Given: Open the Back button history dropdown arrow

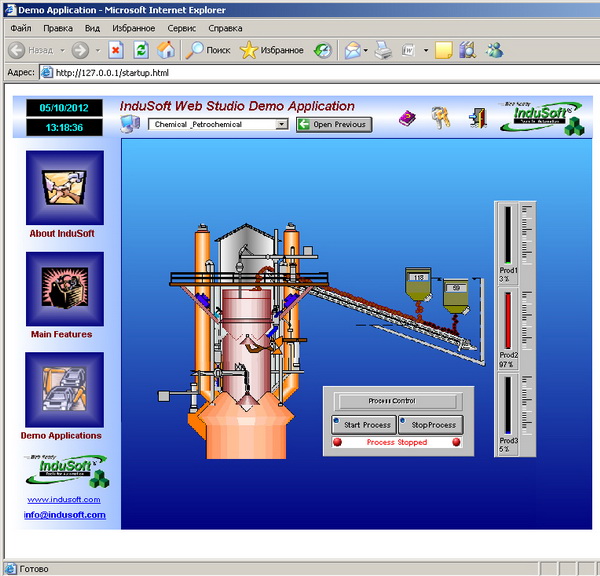Looking at the screenshot, I should point(62,50).
